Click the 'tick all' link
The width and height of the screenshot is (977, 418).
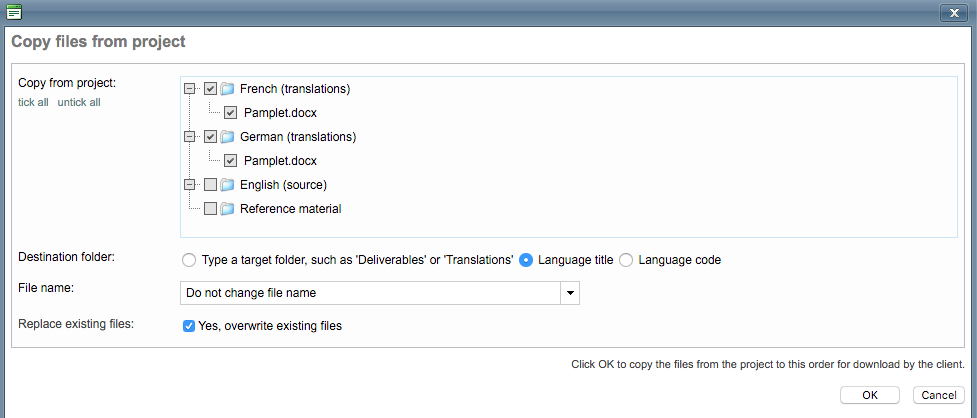point(33,102)
